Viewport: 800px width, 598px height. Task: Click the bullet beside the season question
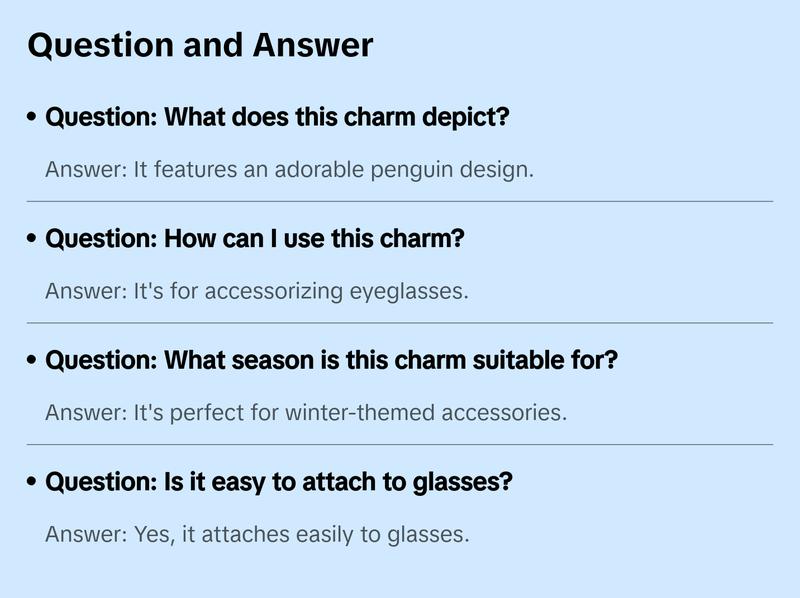click(33, 361)
